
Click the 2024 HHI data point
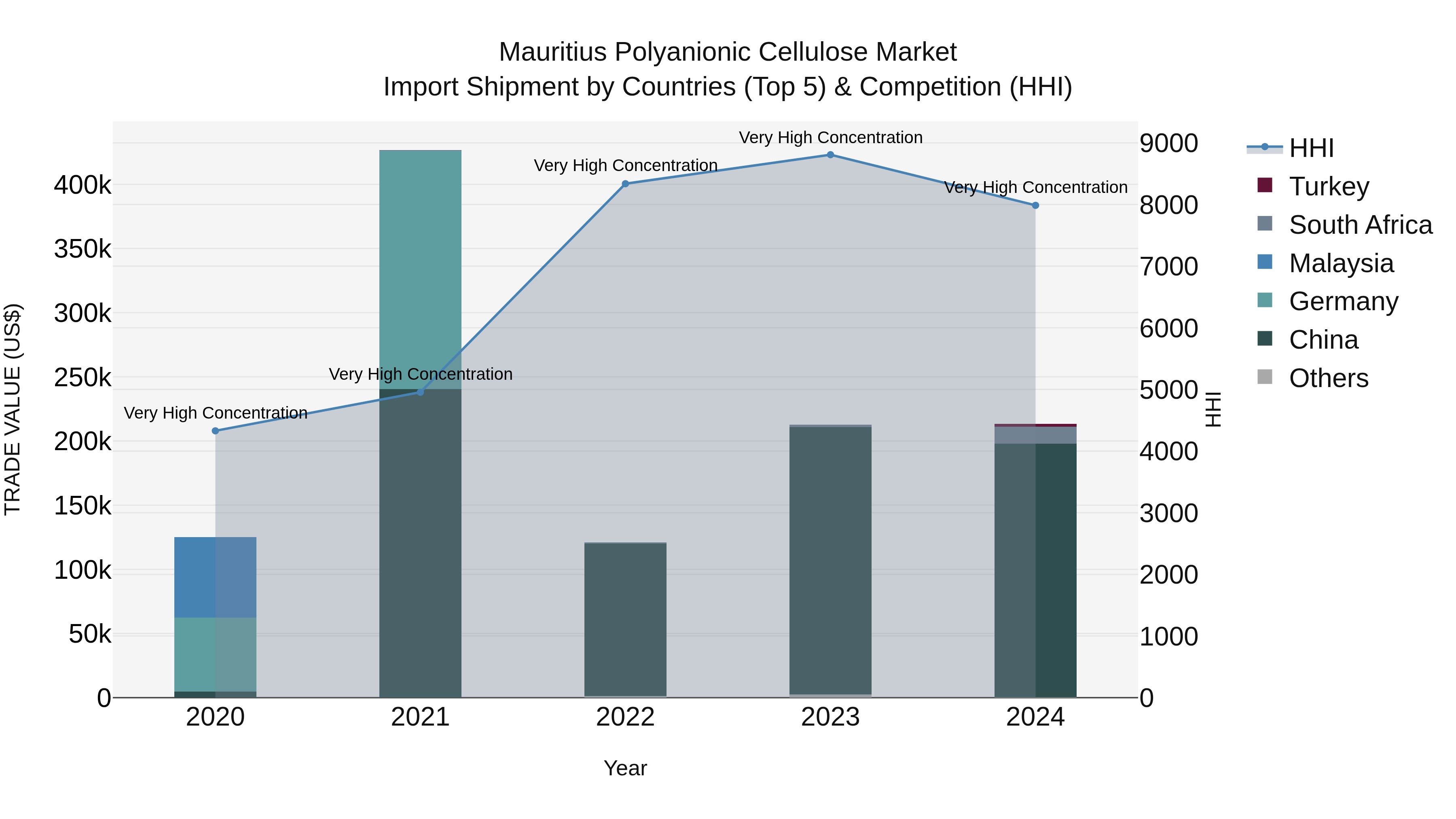pyautogui.click(x=1035, y=206)
